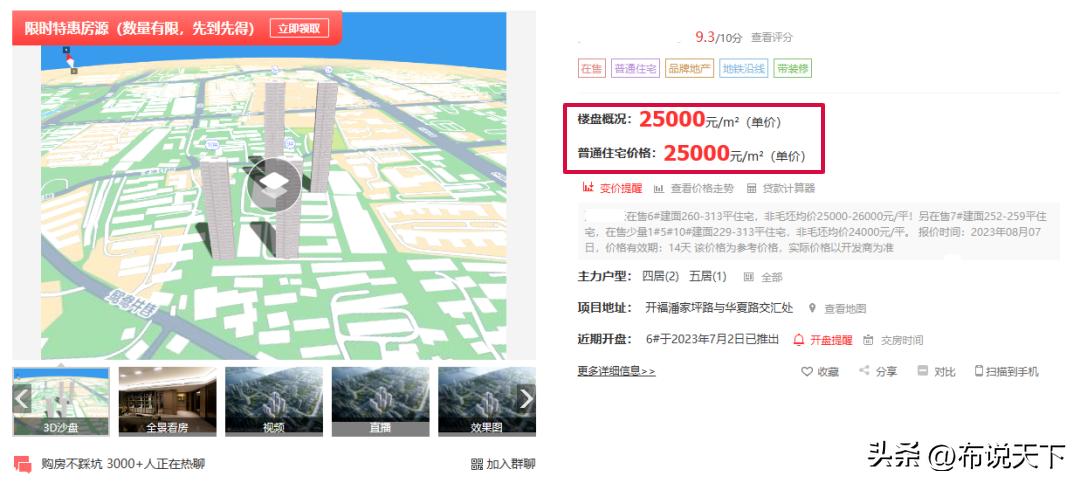1080x483 pixels.
Task: Click 收藏 label
Action: pyautogui.click(x=828, y=371)
